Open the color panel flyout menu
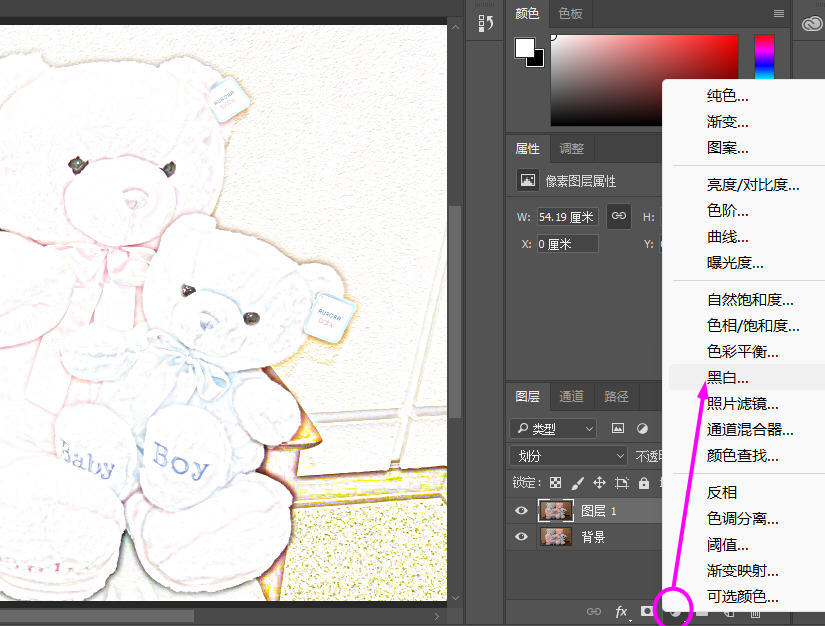 coord(779,13)
